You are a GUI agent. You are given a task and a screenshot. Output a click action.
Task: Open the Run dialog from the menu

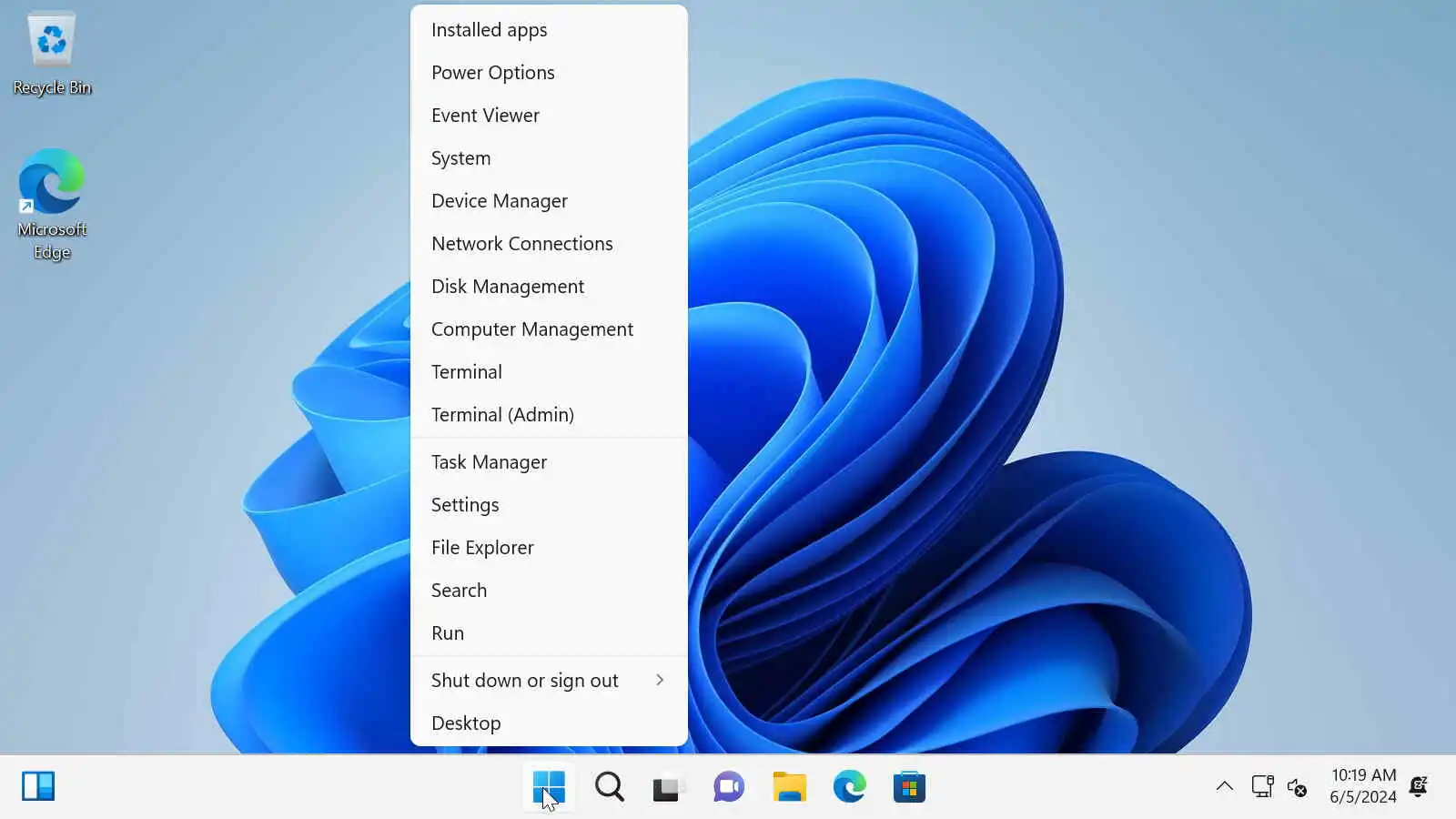[549, 633]
